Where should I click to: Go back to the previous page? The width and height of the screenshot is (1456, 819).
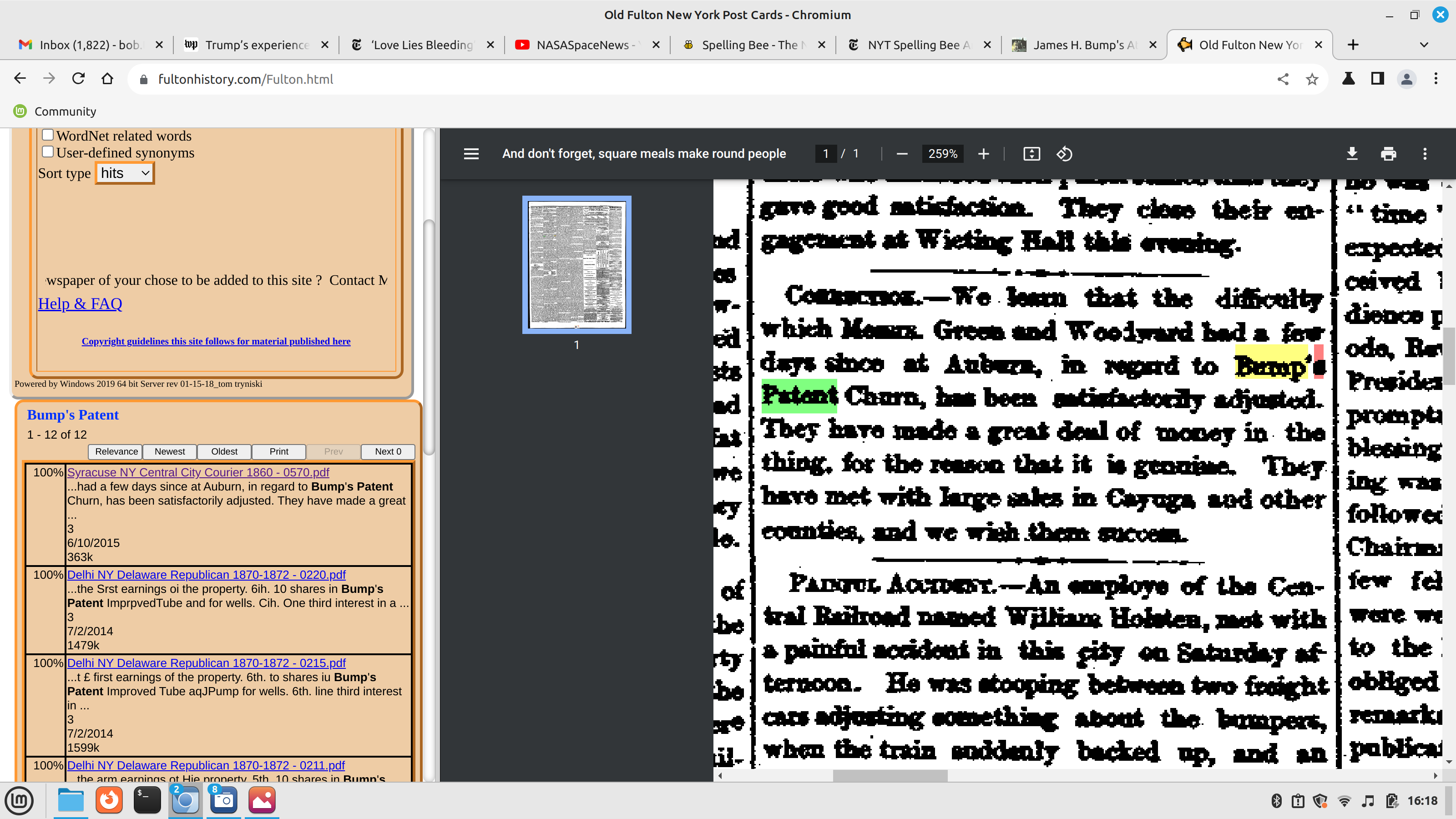click(20, 79)
